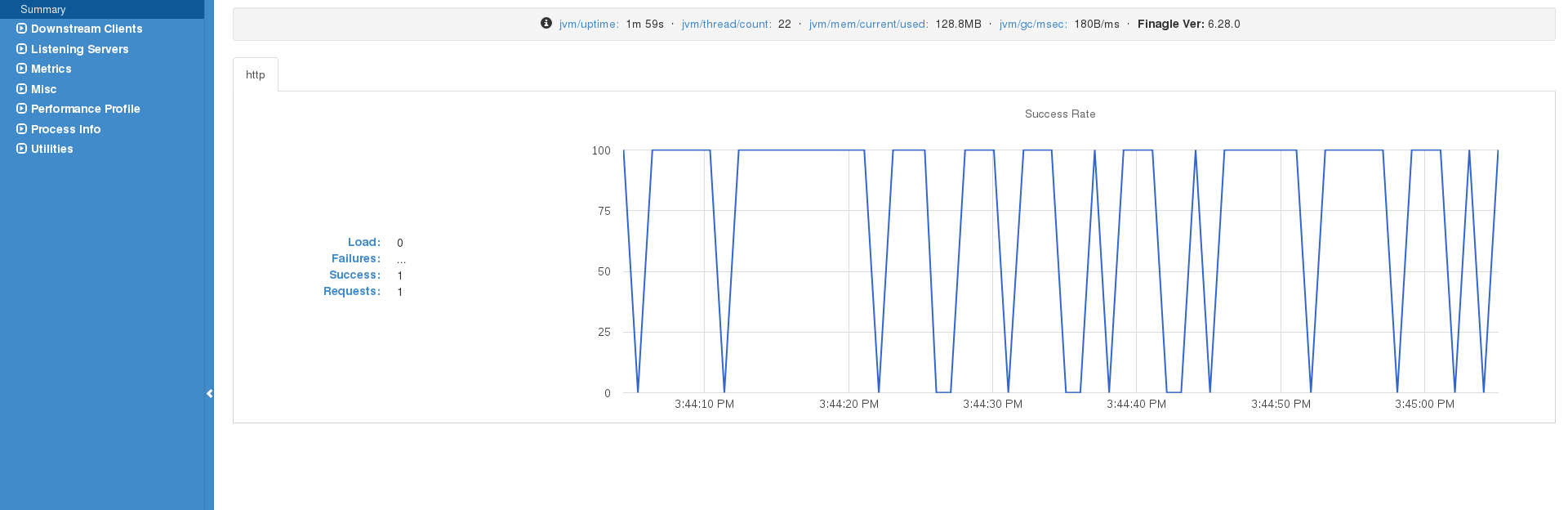Screen dimensions: 1568x510
Task: Click the Failures stat label
Action: 356,258
